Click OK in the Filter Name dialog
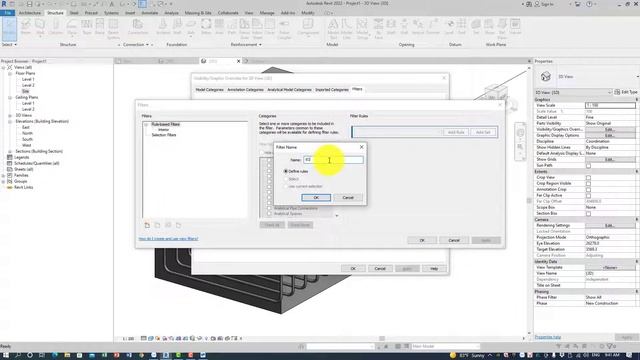Image resolution: width=640 pixels, height=360 pixels. 316,198
